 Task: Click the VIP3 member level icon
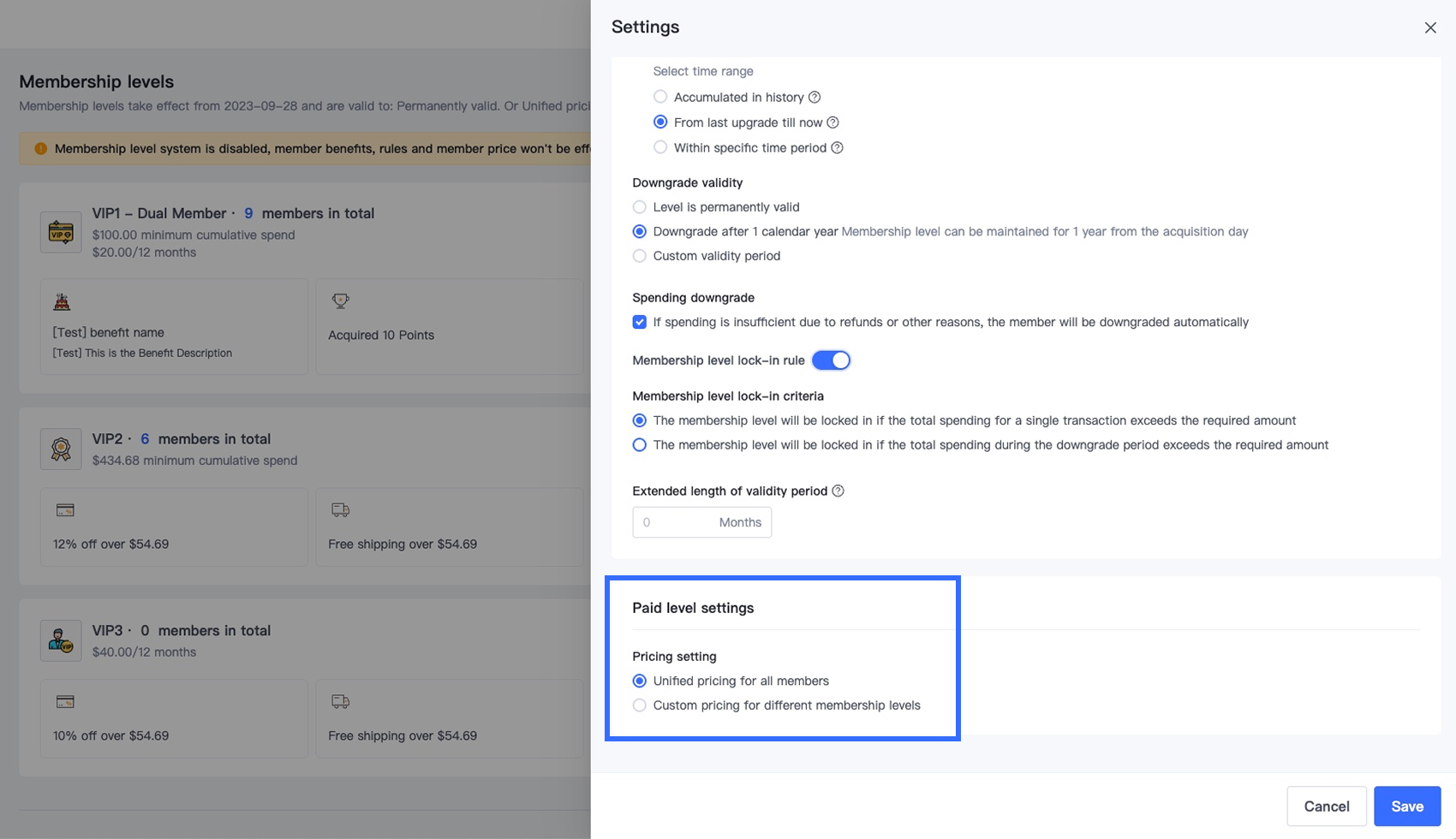click(x=61, y=640)
